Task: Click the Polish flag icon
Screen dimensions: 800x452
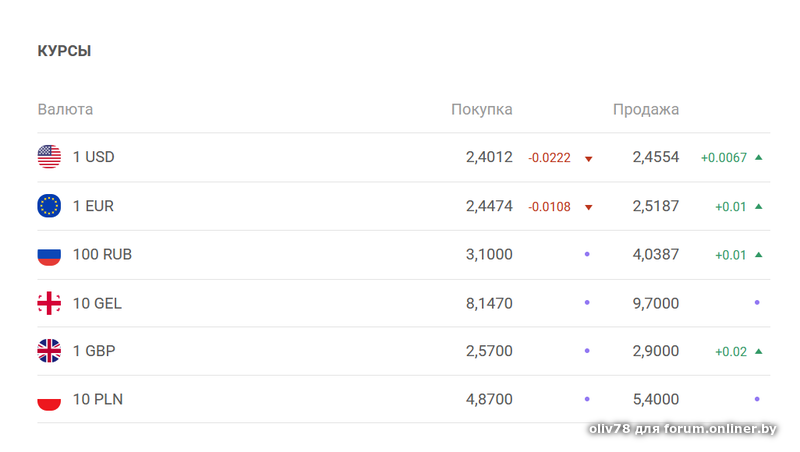Action: [49, 400]
